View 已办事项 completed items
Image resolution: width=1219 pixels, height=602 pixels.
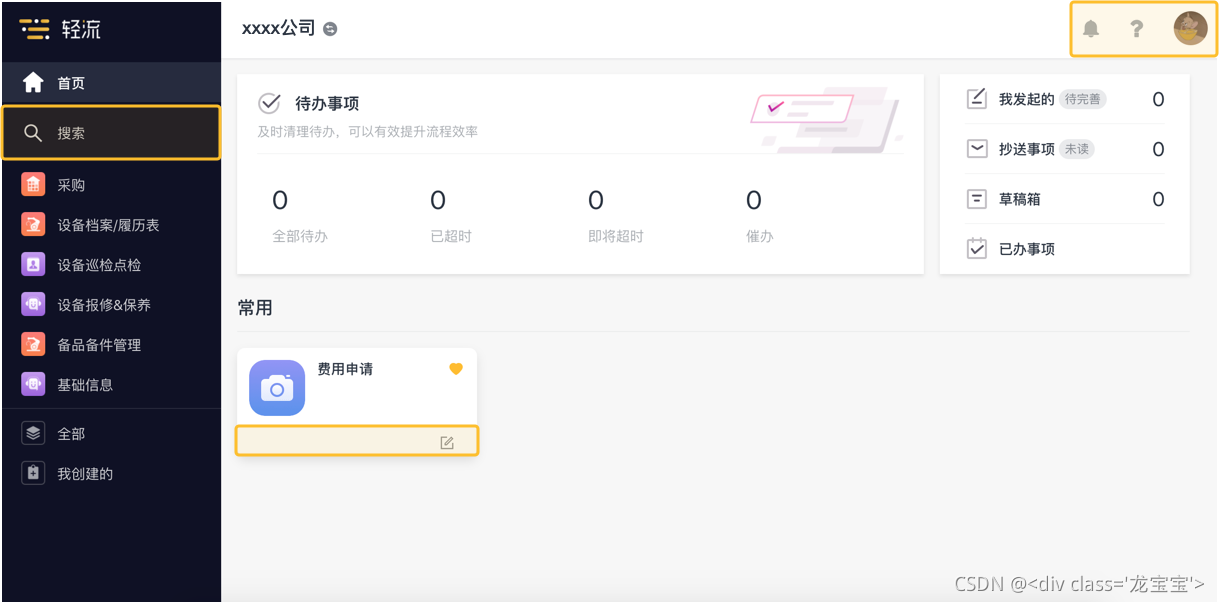1026,249
